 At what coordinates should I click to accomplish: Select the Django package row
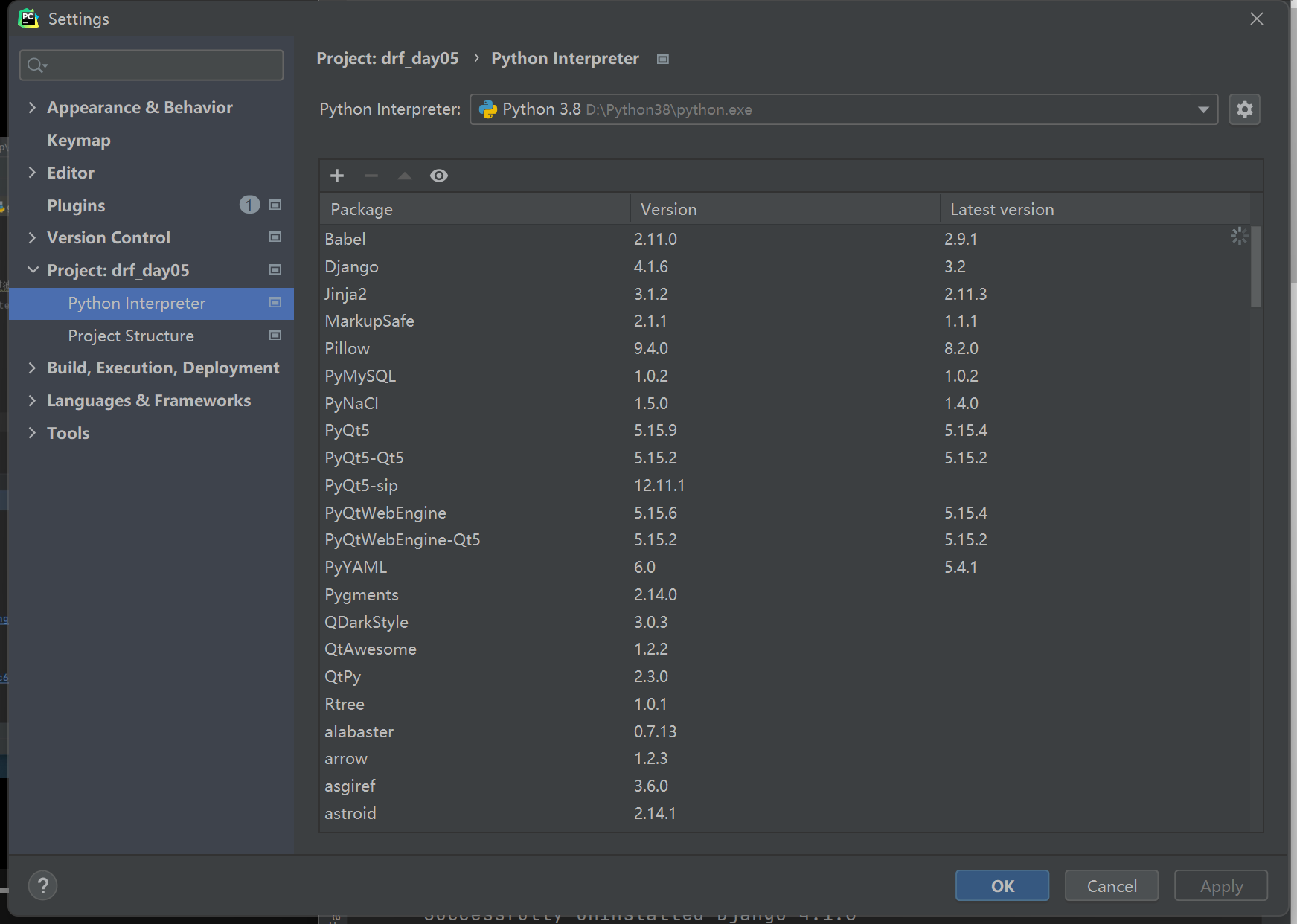coord(785,266)
